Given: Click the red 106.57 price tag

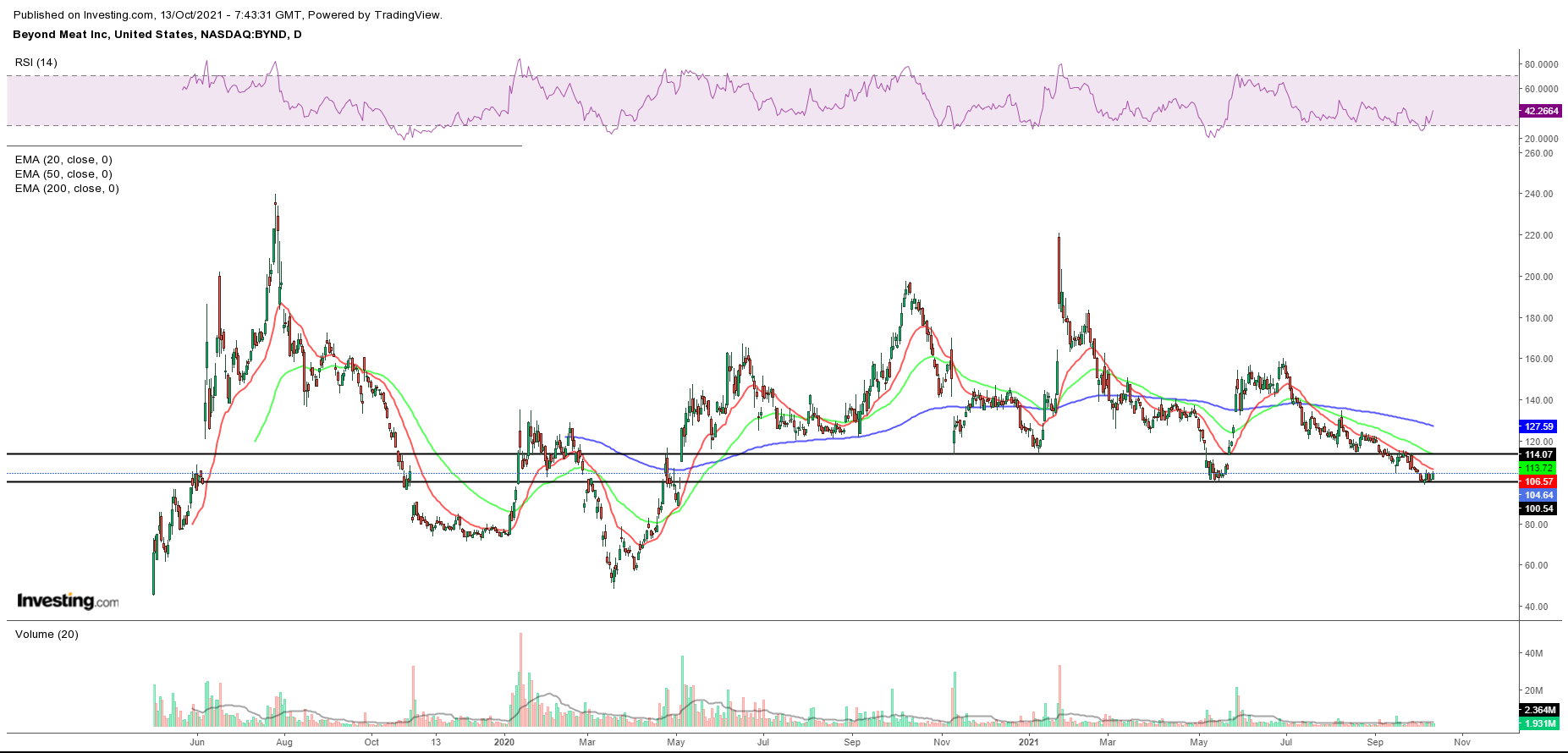Looking at the screenshot, I should 1538,481.
